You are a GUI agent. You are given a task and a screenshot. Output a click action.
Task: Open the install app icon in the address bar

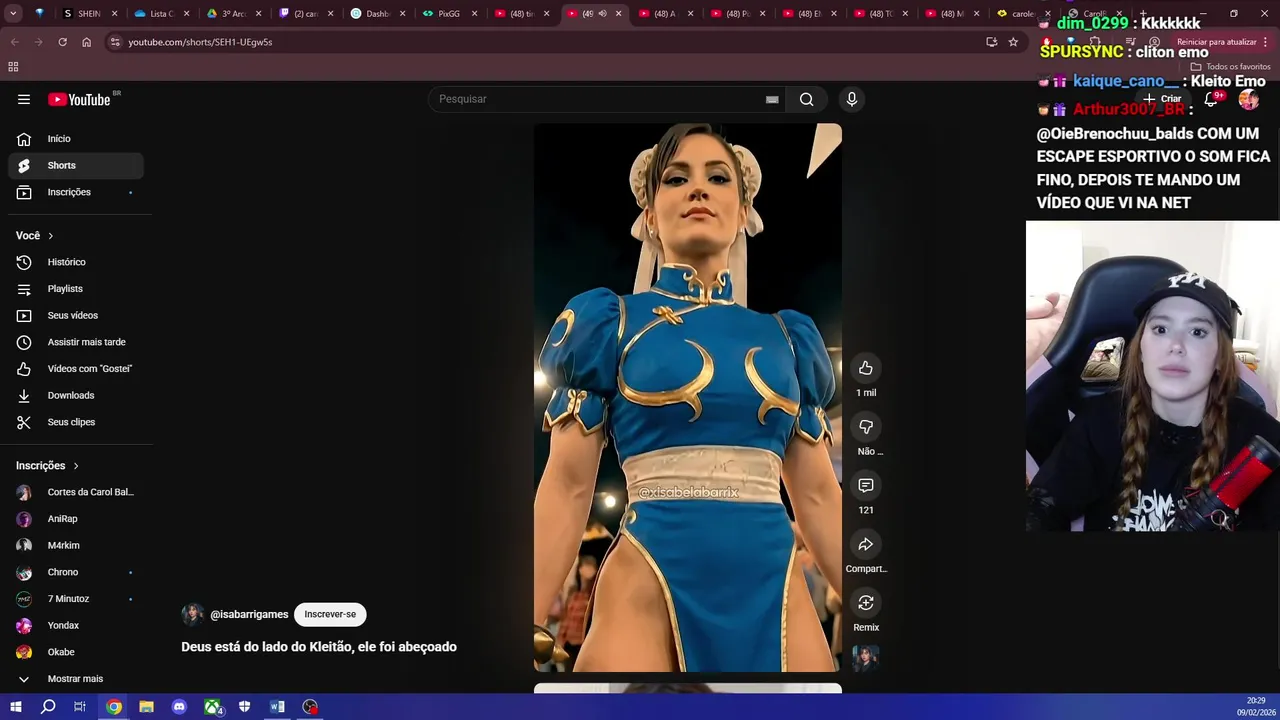tap(991, 42)
